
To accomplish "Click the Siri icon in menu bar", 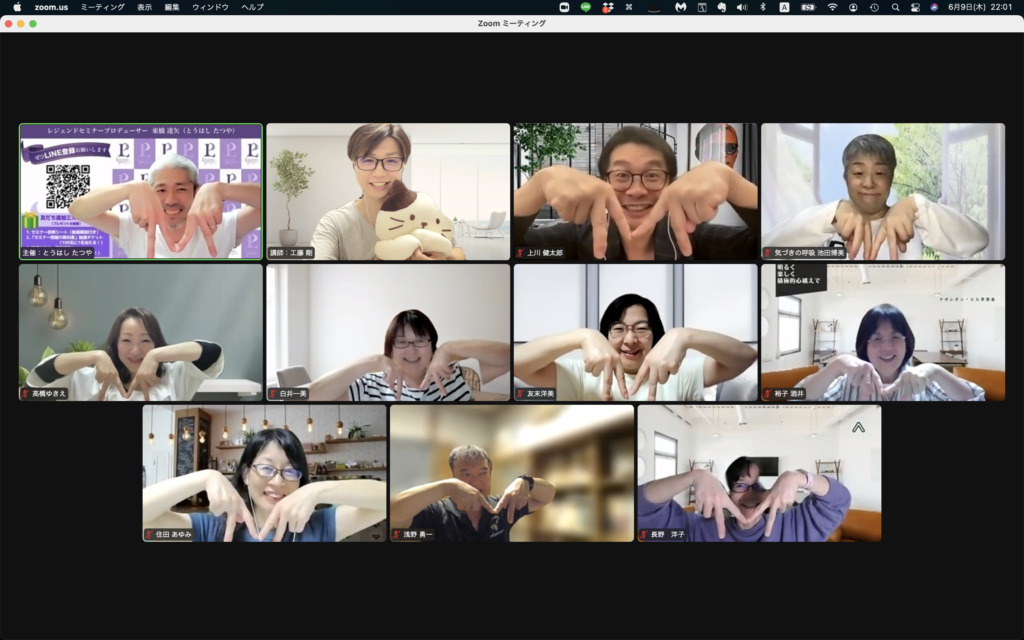I will pyautogui.click(x=934, y=7).
